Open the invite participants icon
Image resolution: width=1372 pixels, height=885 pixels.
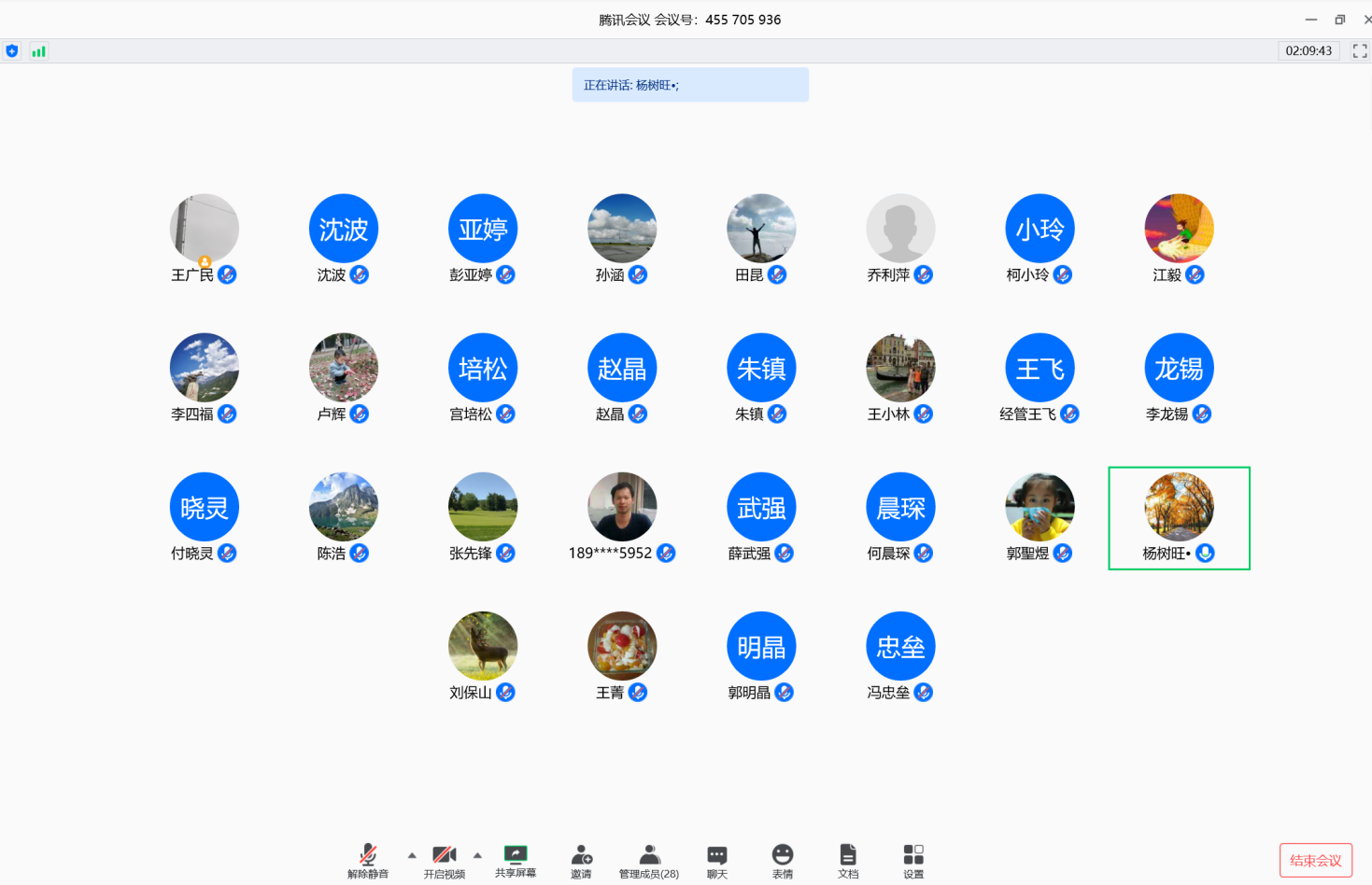(581, 855)
